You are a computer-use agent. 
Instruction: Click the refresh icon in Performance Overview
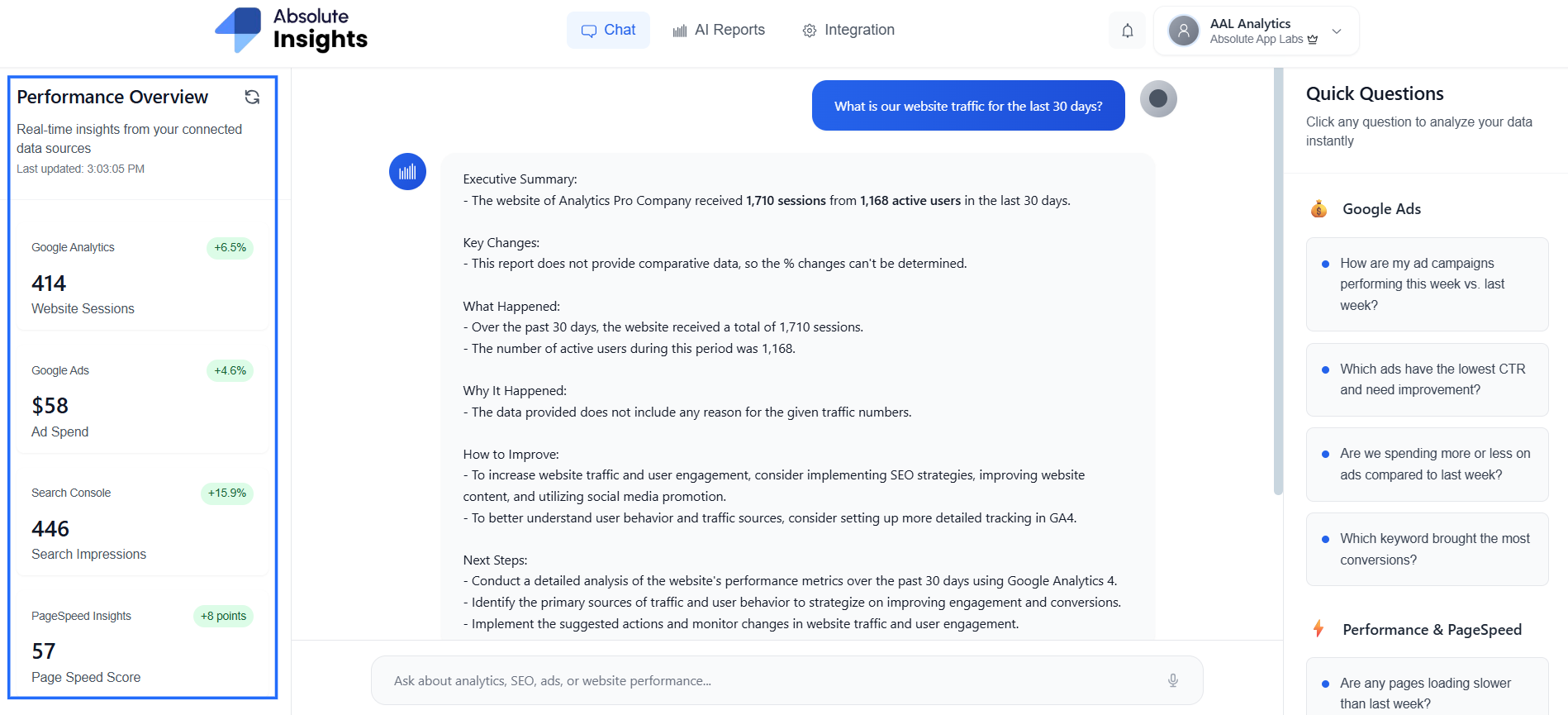pyautogui.click(x=252, y=98)
